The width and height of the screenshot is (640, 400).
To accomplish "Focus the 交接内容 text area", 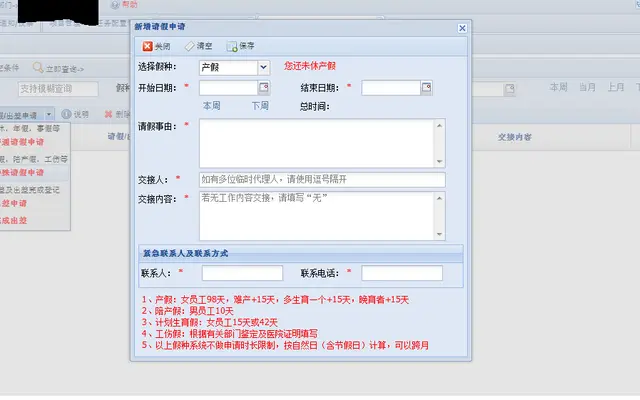I will [x=317, y=216].
